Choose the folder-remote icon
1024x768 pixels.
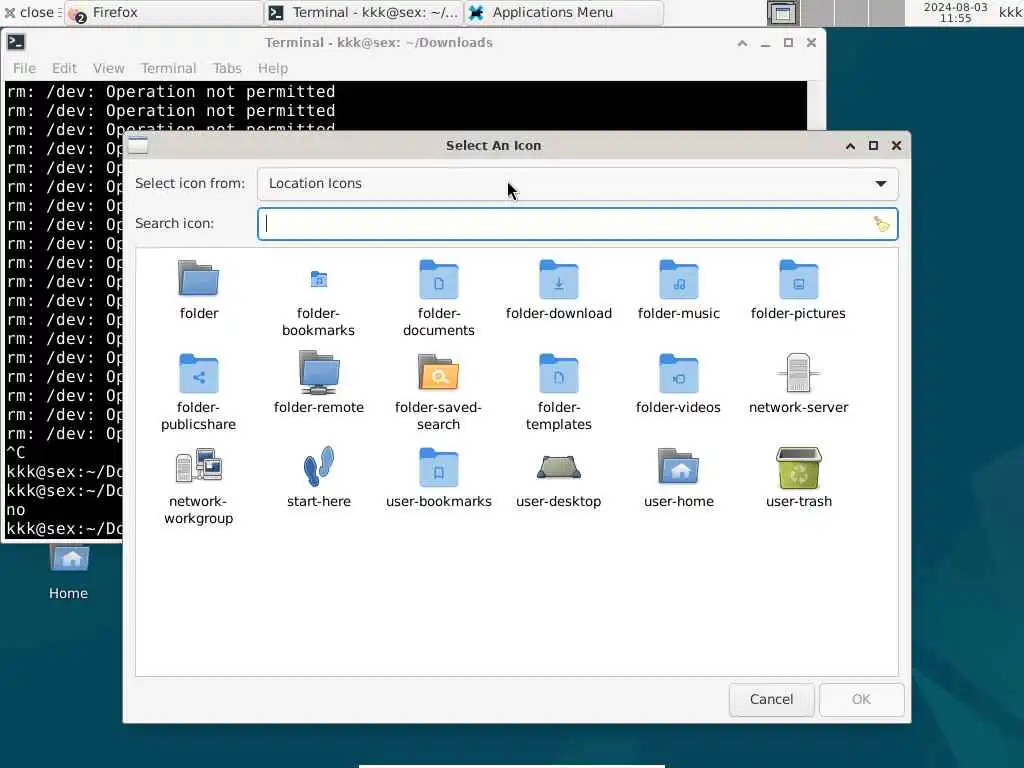point(318,372)
